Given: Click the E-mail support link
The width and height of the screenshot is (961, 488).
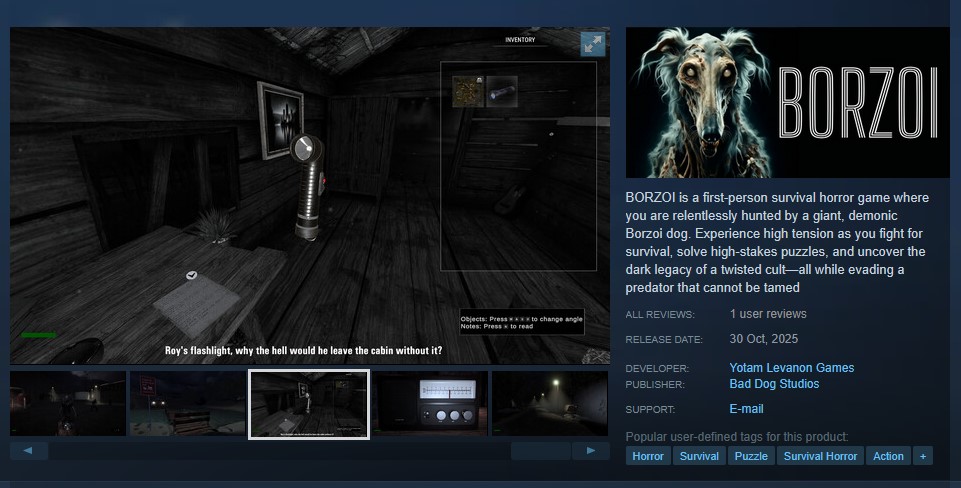Looking at the screenshot, I should [x=746, y=409].
